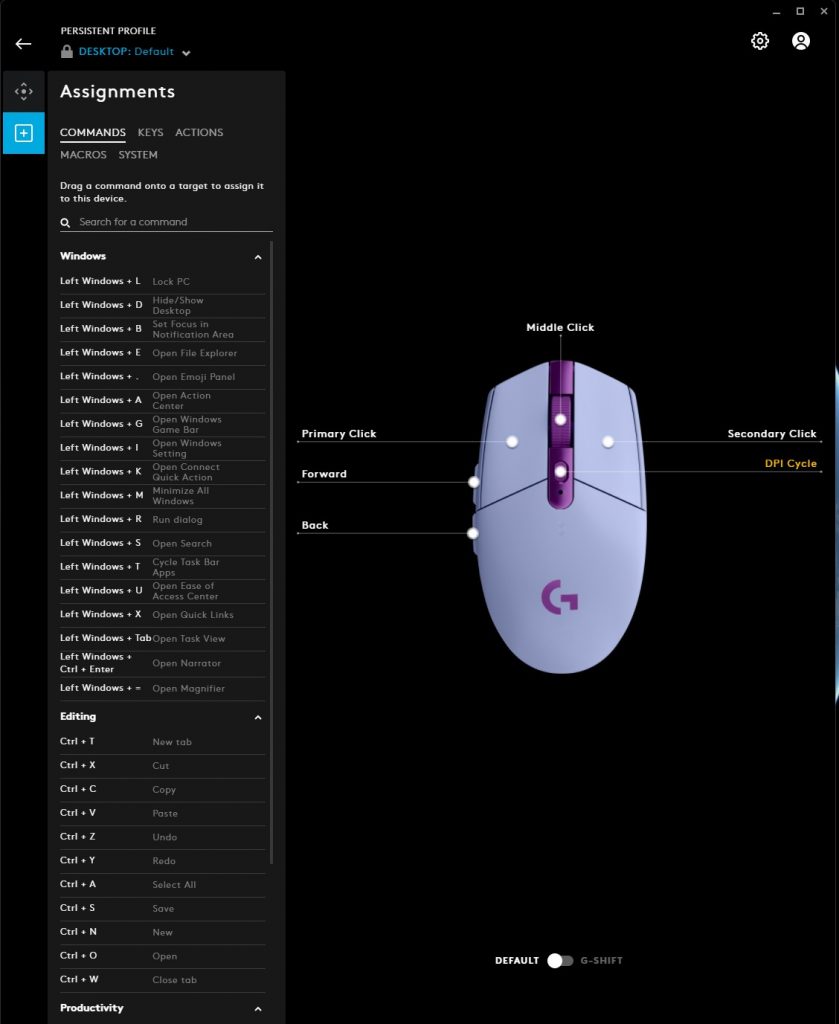
Task: Click the Secondary Click label
Action: coord(772,434)
